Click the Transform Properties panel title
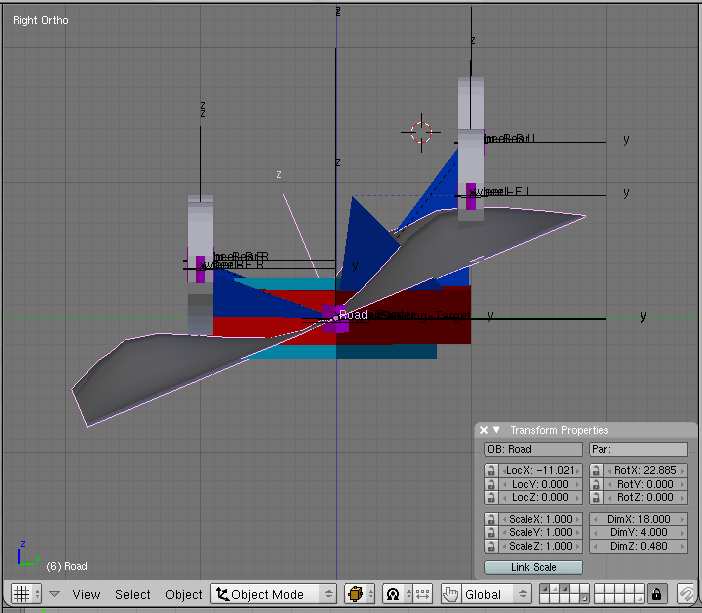The image size is (702, 613). [x=559, y=430]
